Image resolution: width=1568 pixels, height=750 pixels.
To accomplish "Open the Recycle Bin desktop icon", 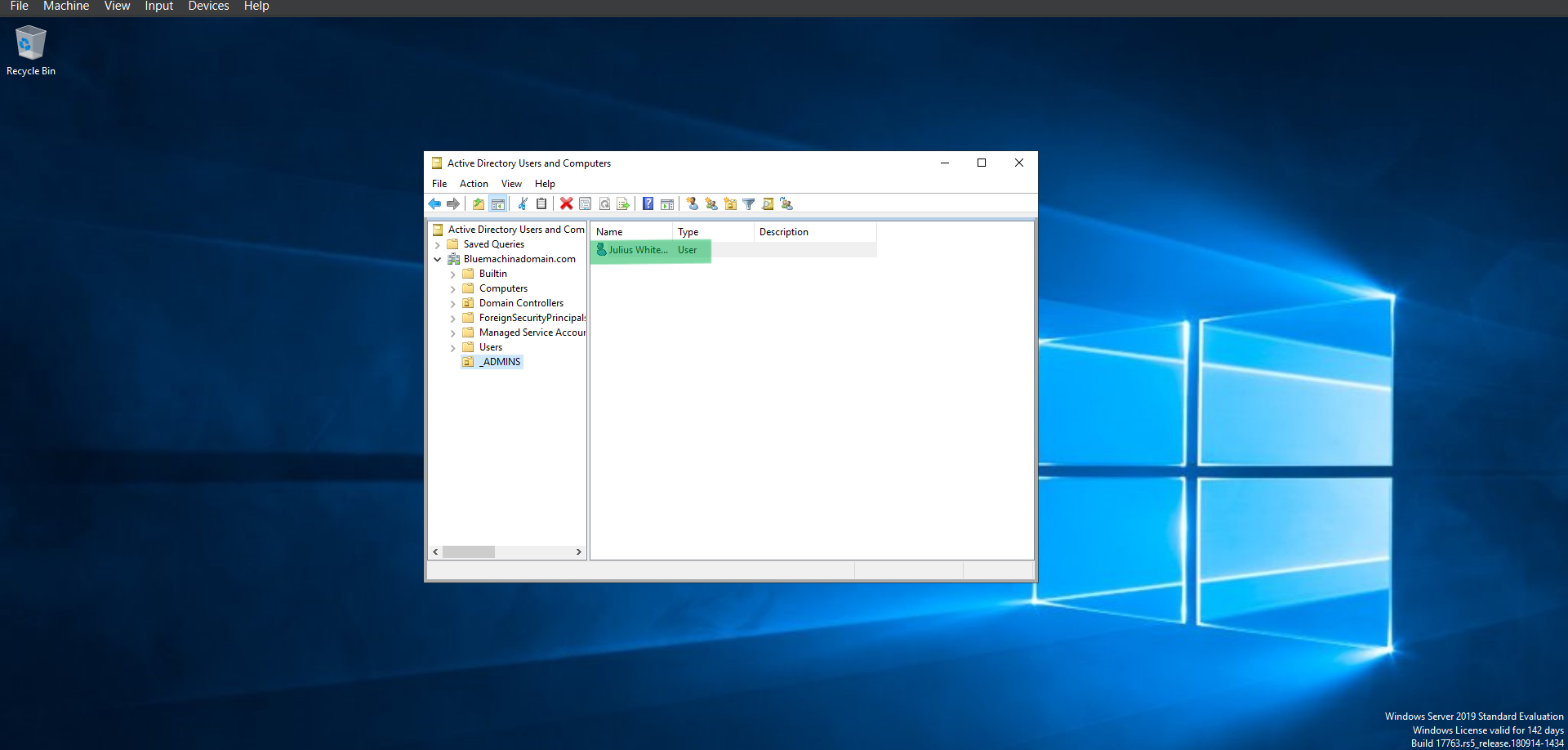I will point(31,51).
